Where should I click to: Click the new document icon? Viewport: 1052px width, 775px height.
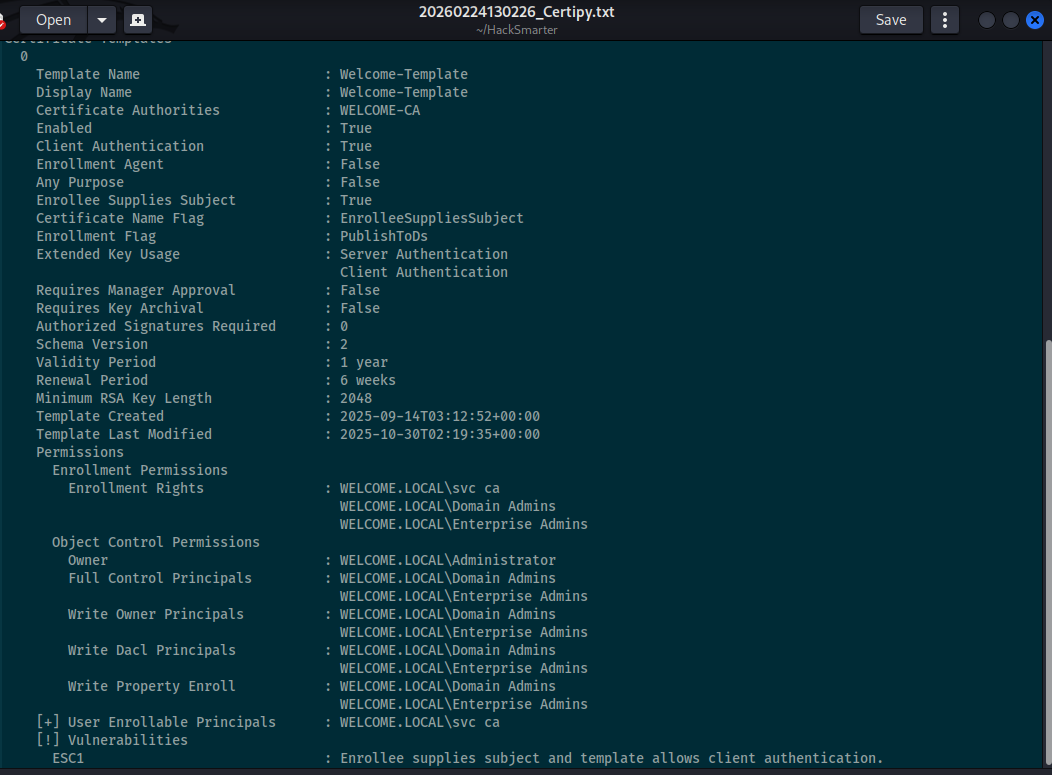point(137,20)
